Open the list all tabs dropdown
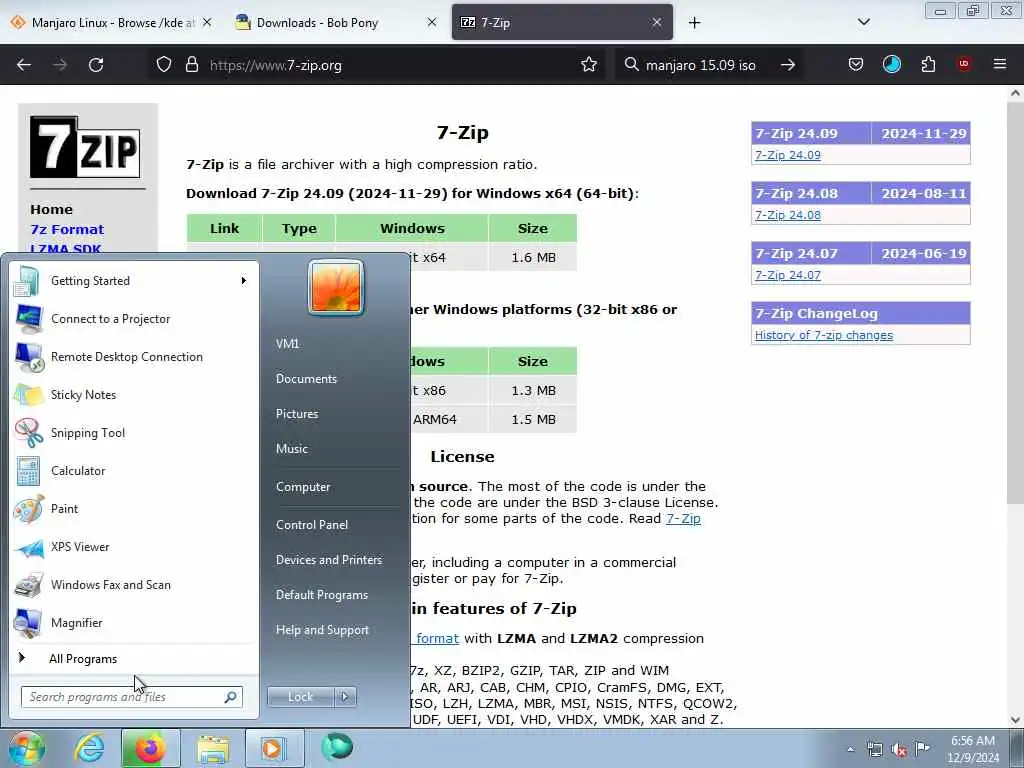Screen dimensions: 1024x768 pos(863,22)
